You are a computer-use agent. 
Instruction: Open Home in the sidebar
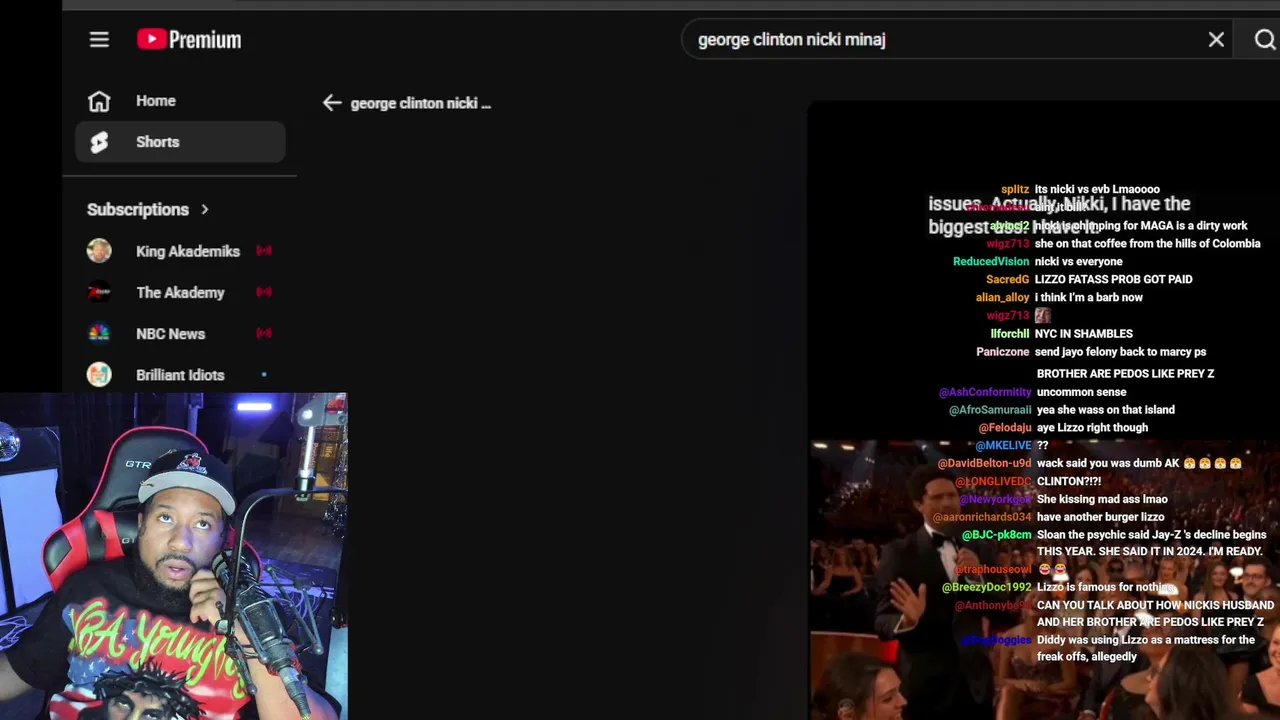[180, 101]
